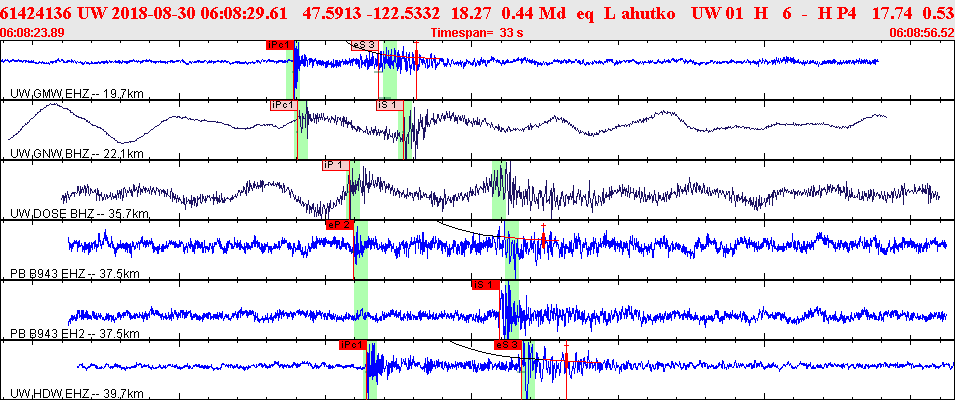Click the iS 1 pick flag on B943 EH2
Screen dimensions: 955x400
[x=485, y=284]
